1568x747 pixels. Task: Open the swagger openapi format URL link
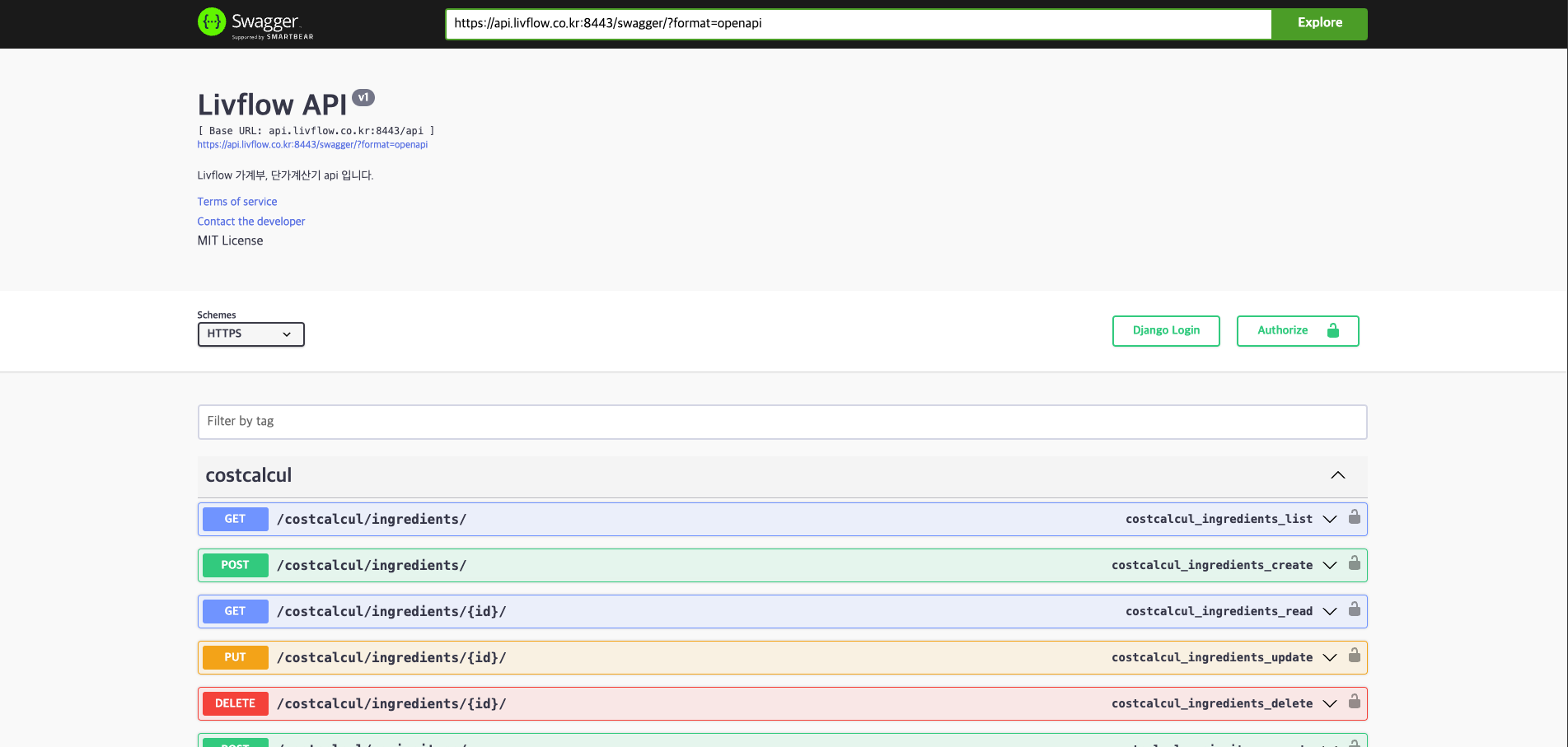312,145
